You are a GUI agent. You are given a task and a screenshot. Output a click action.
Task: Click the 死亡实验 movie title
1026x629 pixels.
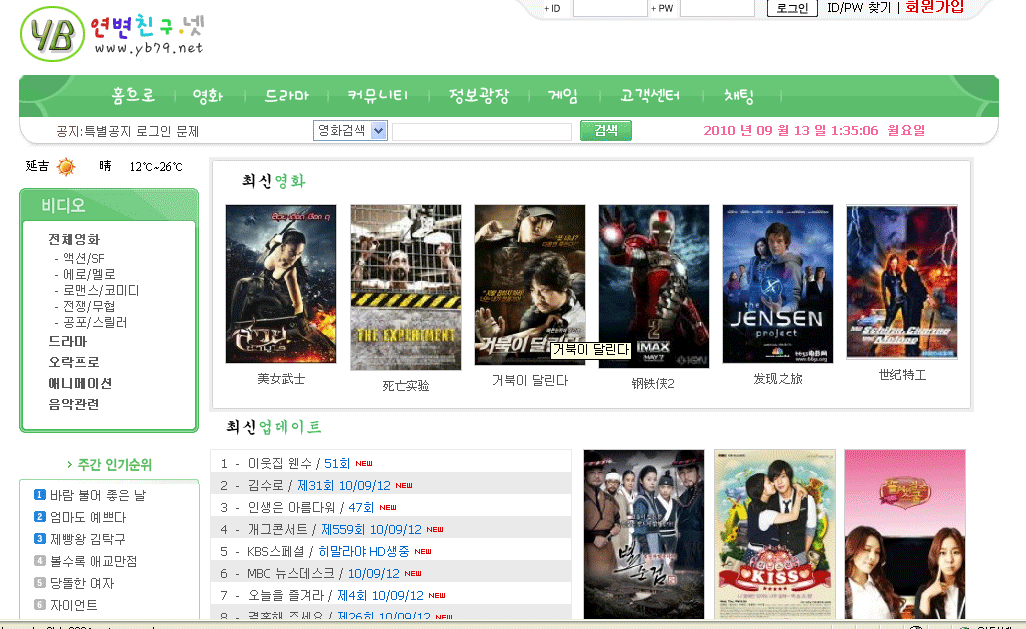pyautogui.click(x=406, y=386)
